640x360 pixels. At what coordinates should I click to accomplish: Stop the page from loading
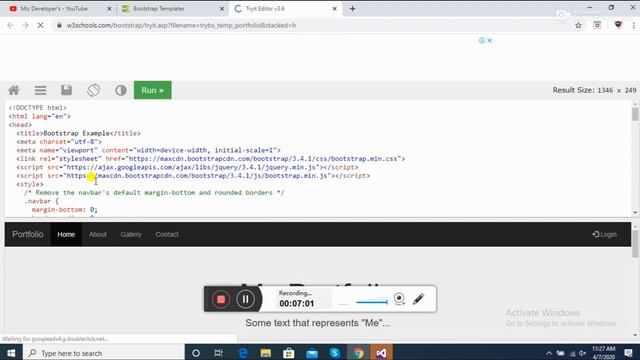(x=40, y=25)
